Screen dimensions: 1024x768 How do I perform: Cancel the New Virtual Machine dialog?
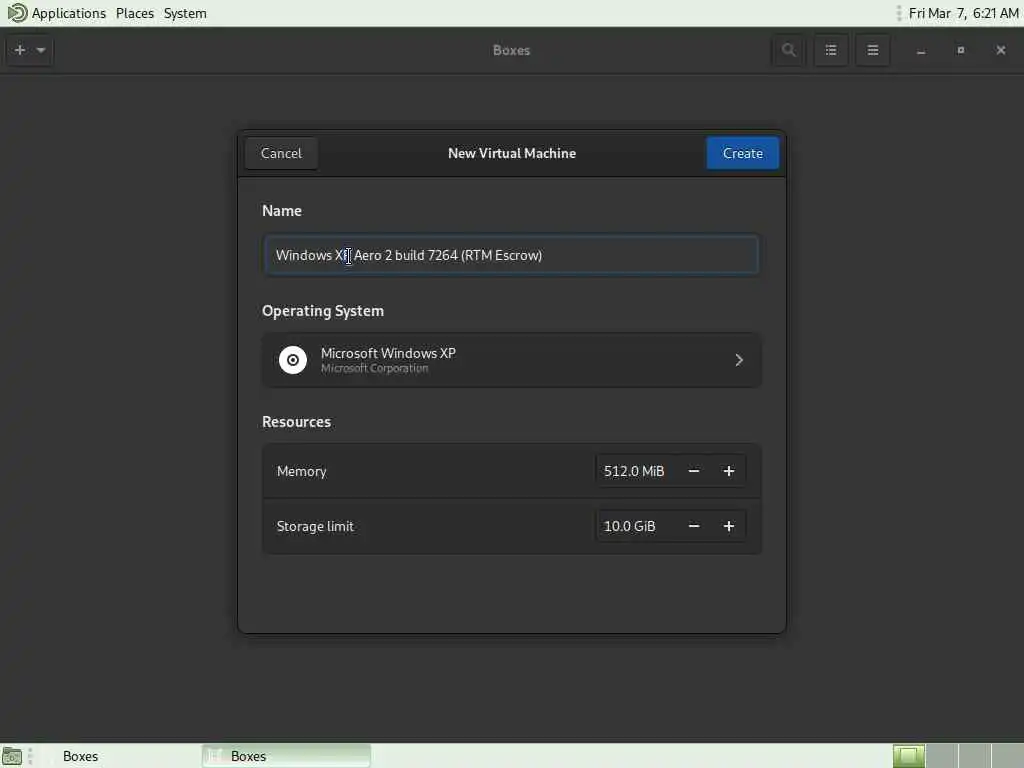pyautogui.click(x=281, y=153)
